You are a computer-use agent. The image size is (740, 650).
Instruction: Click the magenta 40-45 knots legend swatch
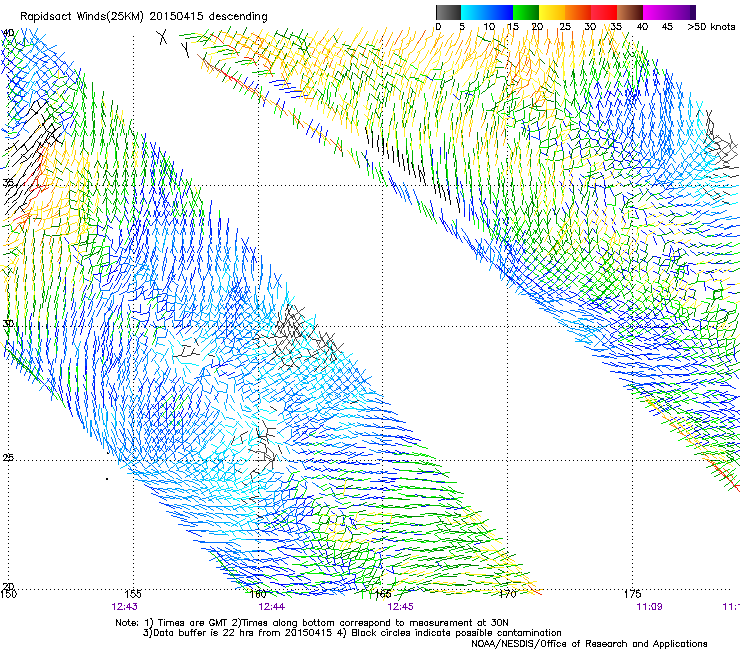(x=656, y=12)
